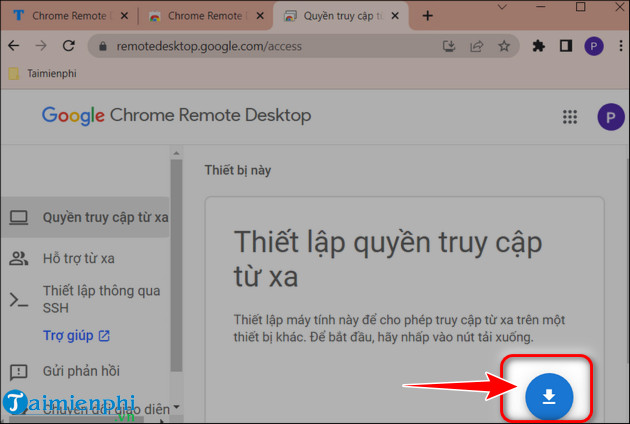Open a new tab with plus button
This screenshot has height=424, width=630.
(x=428, y=16)
